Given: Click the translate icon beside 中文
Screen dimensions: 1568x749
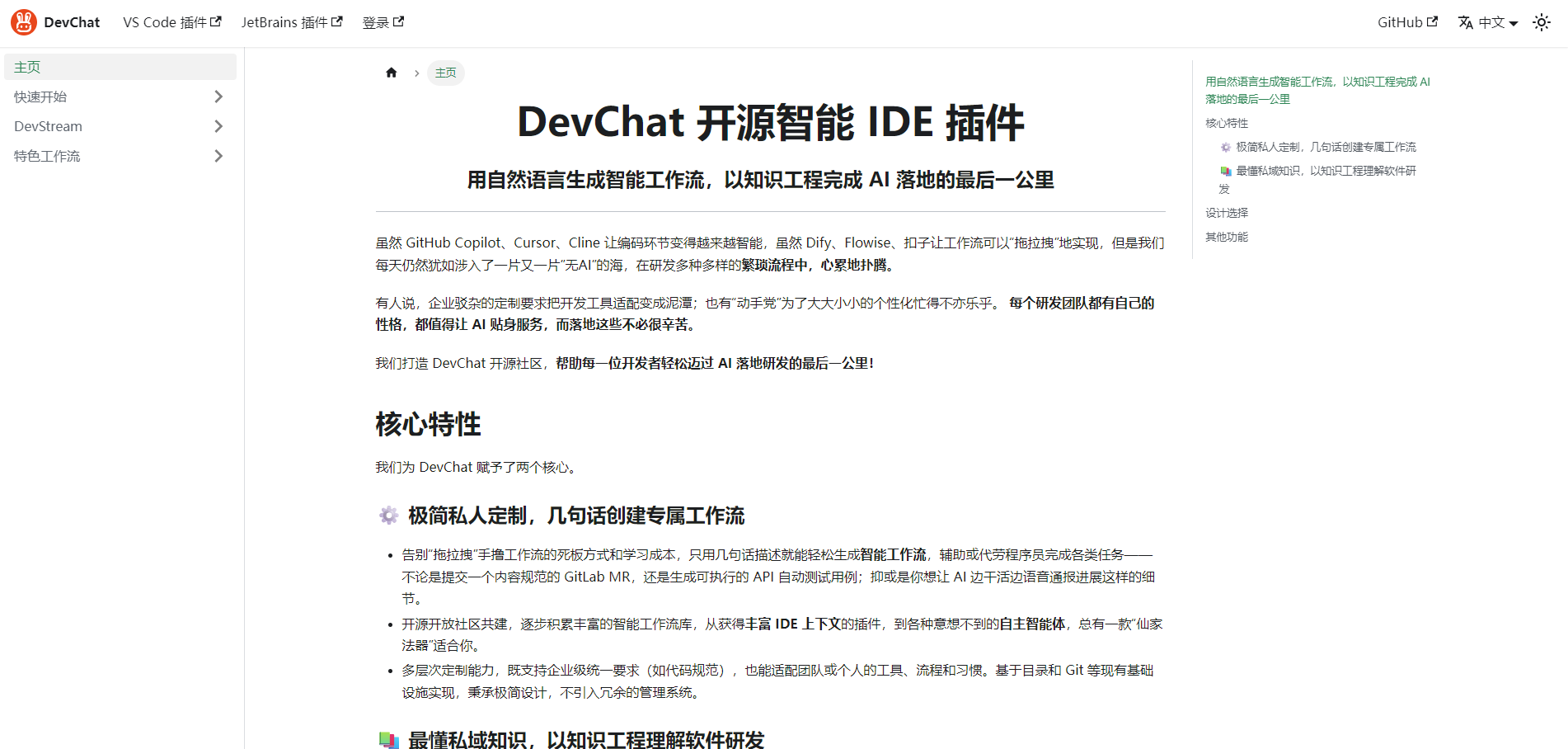Looking at the screenshot, I should click(x=1466, y=22).
